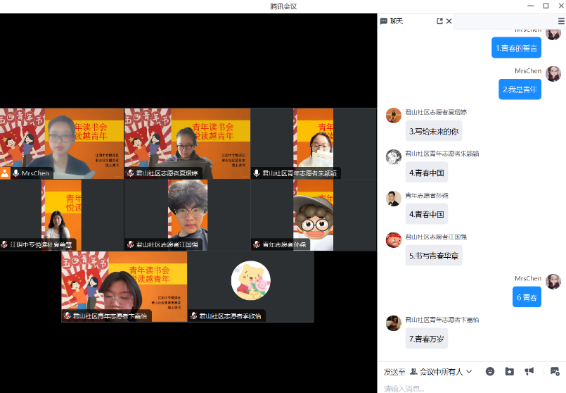Click the megaphone announcement icon

[529, 371]
